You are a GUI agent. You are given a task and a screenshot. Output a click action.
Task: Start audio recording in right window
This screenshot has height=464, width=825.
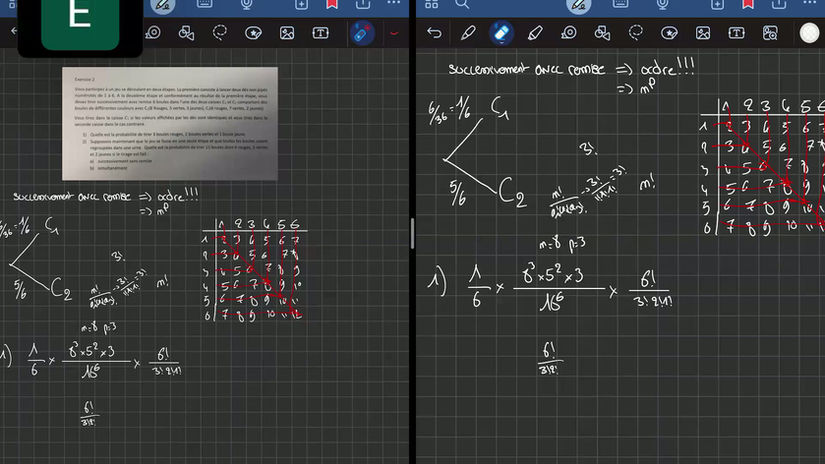pos(662,4)
